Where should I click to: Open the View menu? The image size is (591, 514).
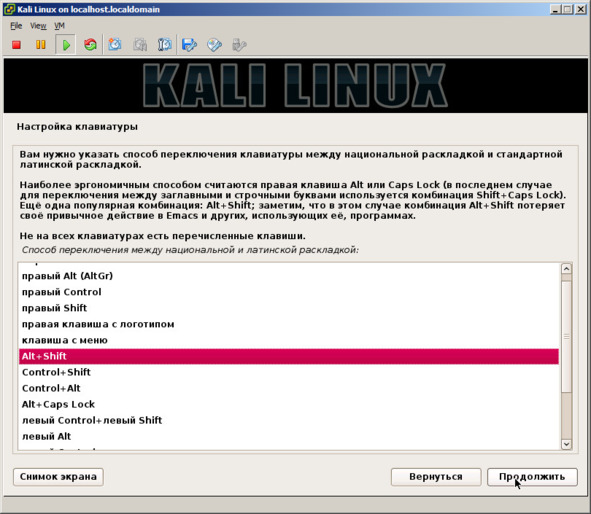38,26
